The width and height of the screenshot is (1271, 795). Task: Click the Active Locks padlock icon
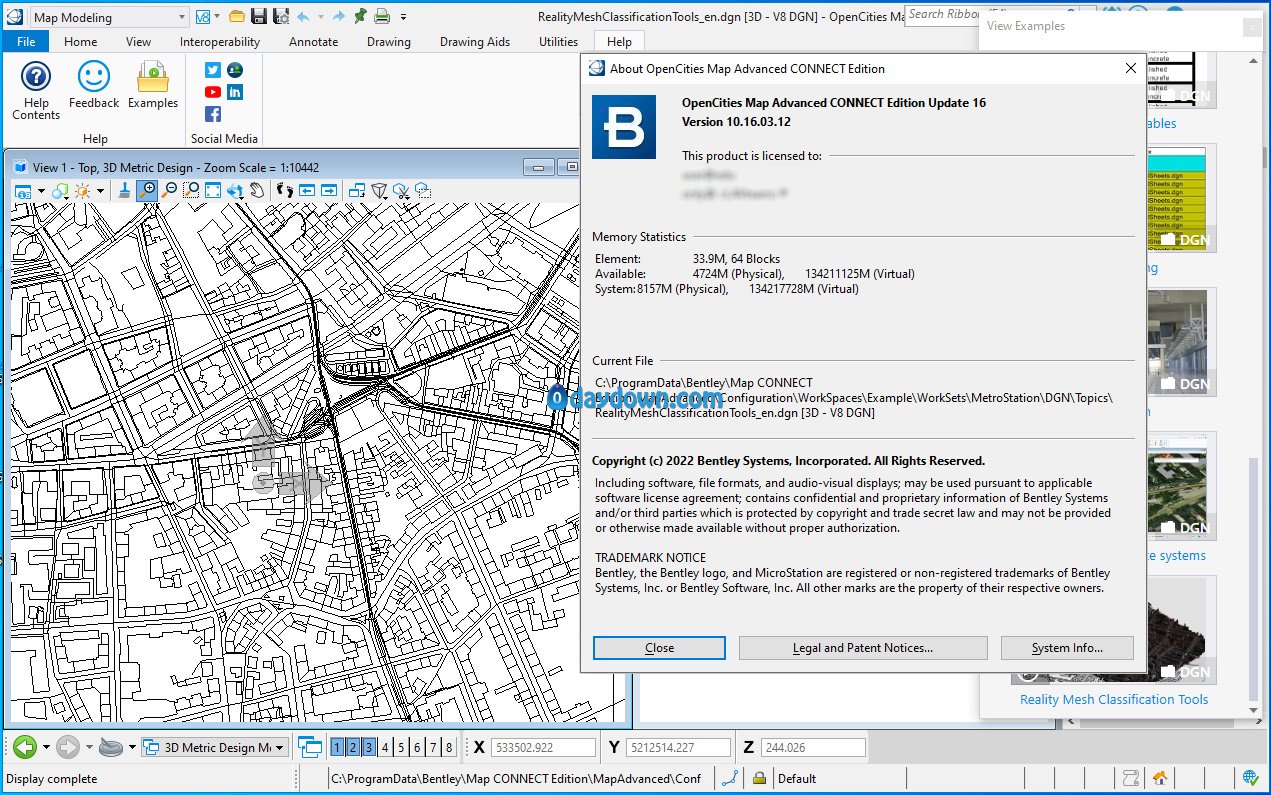760,778
